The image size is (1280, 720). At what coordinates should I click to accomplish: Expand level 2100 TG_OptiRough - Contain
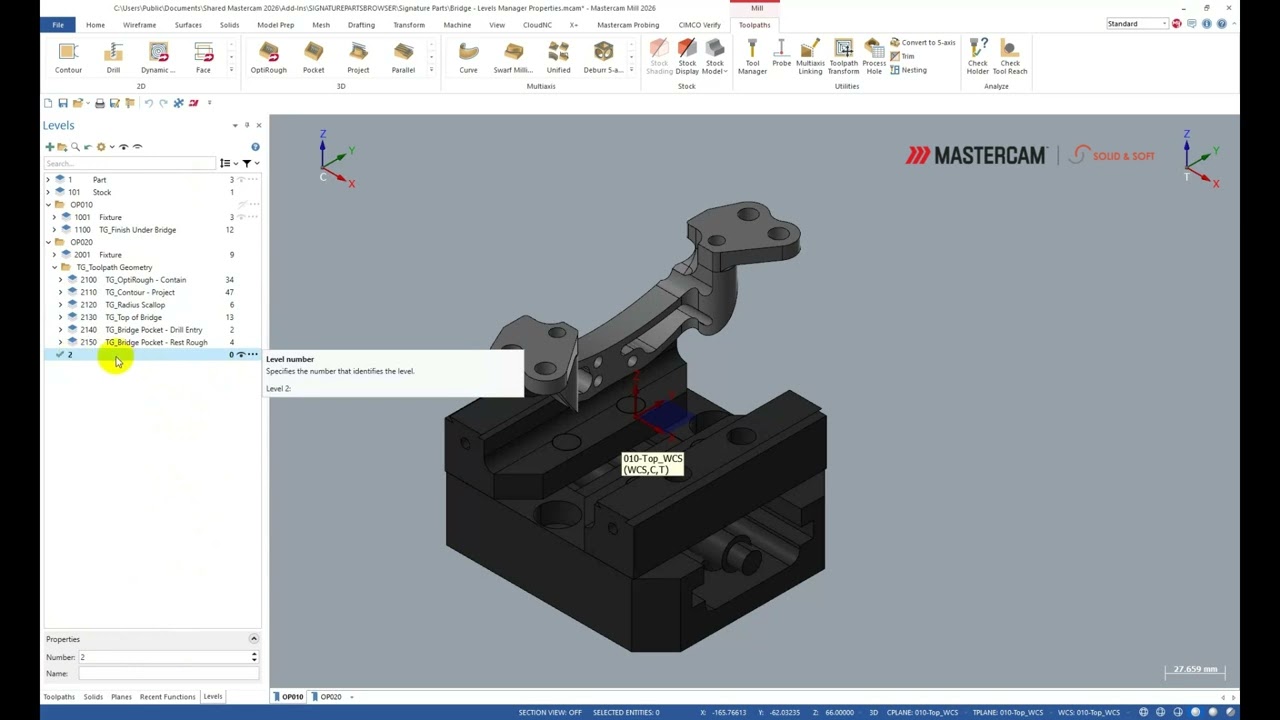[x=60, y=280]
